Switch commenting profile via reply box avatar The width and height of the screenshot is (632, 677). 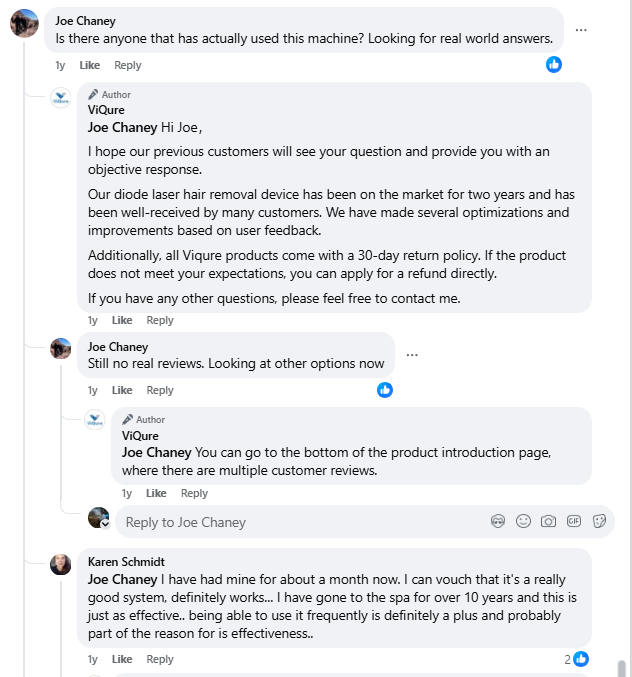coord(98,518)
